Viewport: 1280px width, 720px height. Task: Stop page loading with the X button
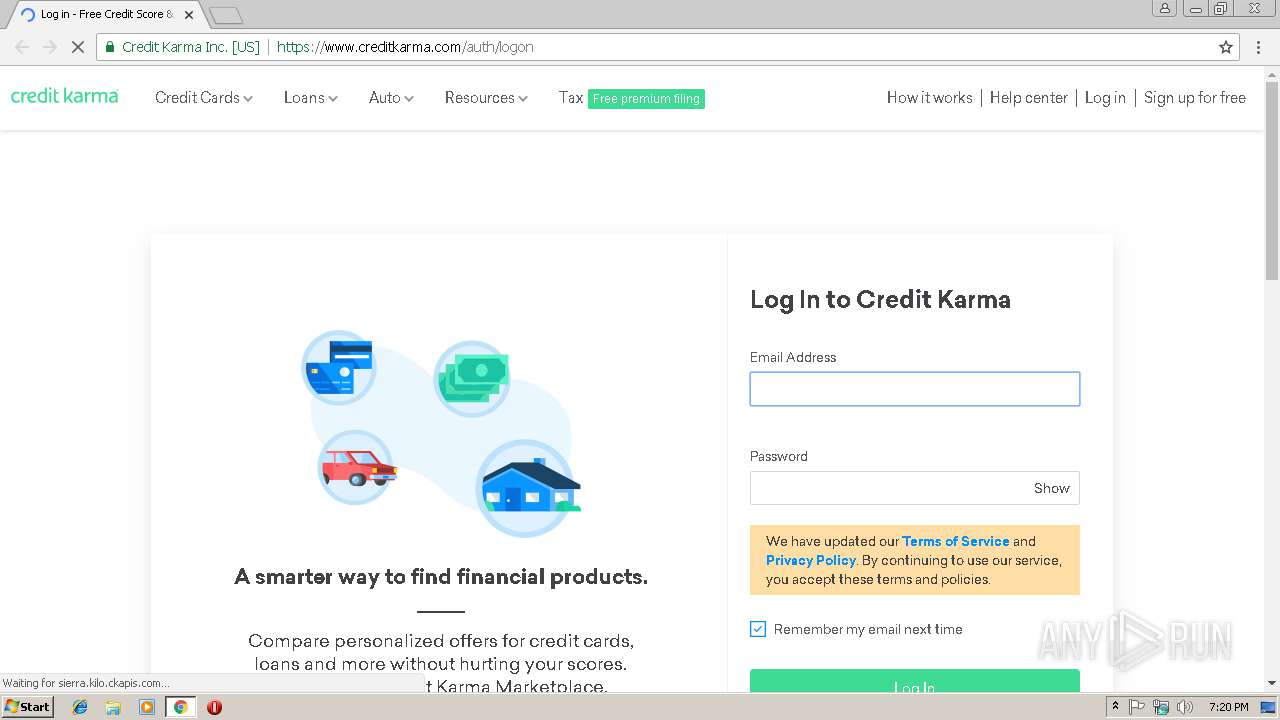point(77,47)
